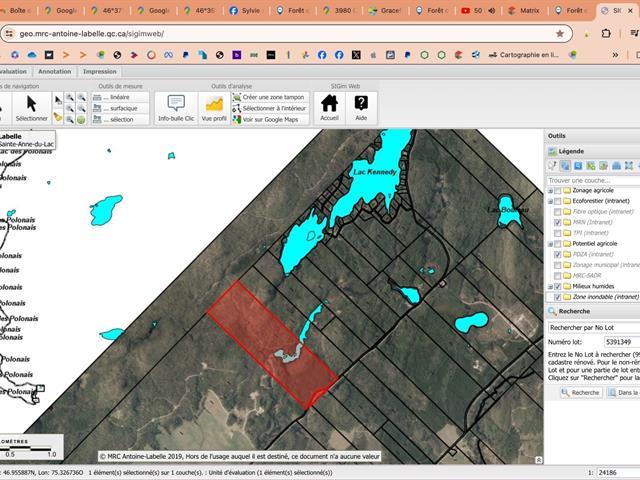This screenshot has width=640, height=480.
Task: Go to Accueil home icon
Action: pos(329,106)
